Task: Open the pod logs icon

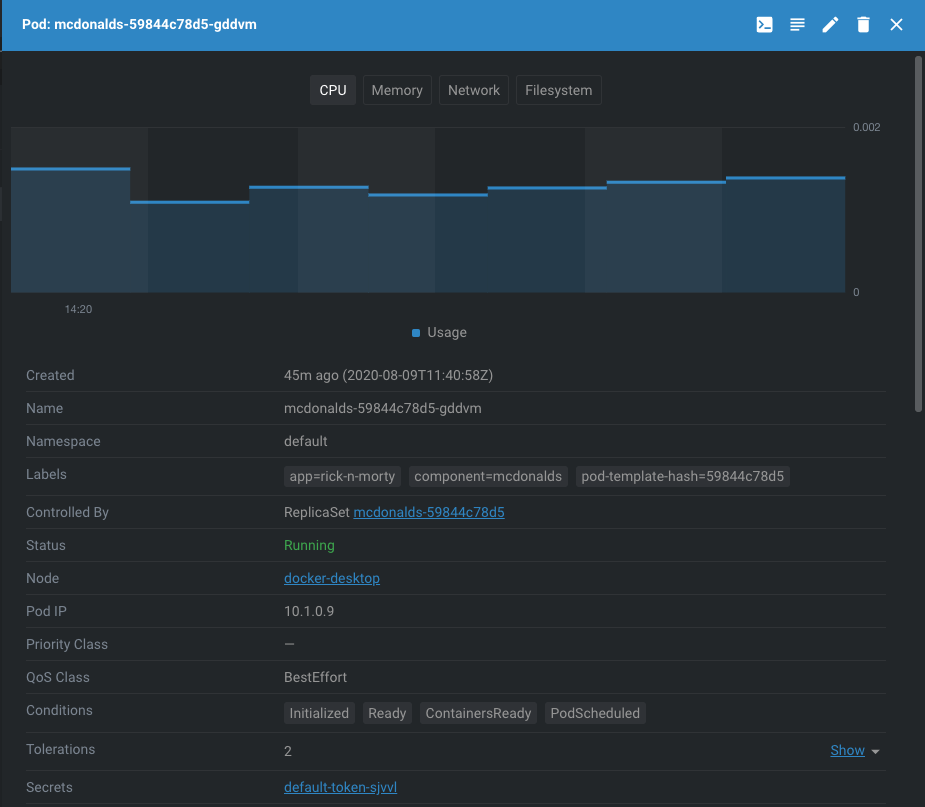Action: [797, 24]
